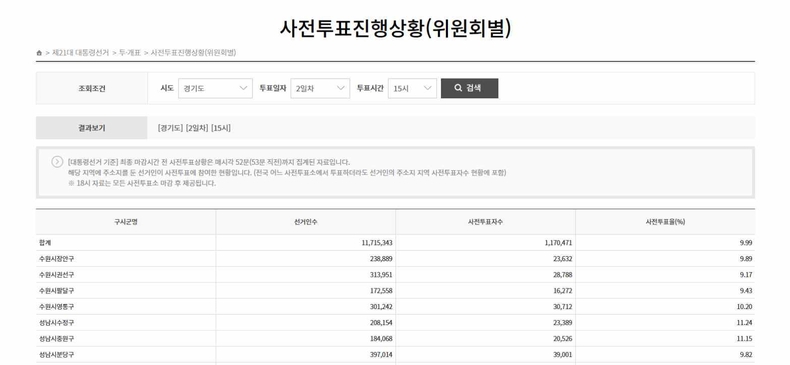Image resolution: width=790 pixels, height=365 pixels.
Task: Click voter count 184,068 for 성남시중원구
Action: click(x=381, y=339)
